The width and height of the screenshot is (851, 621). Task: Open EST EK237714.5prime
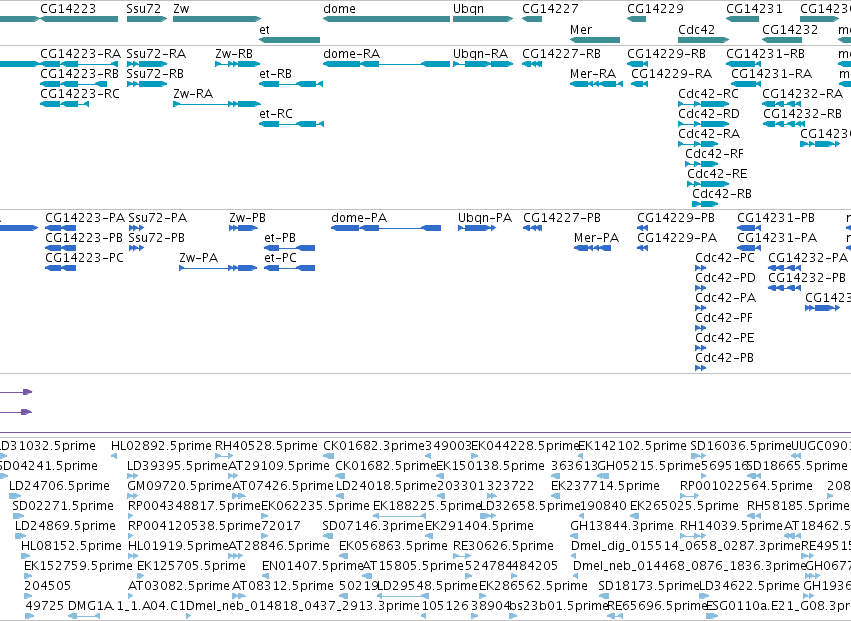point(605,486)
